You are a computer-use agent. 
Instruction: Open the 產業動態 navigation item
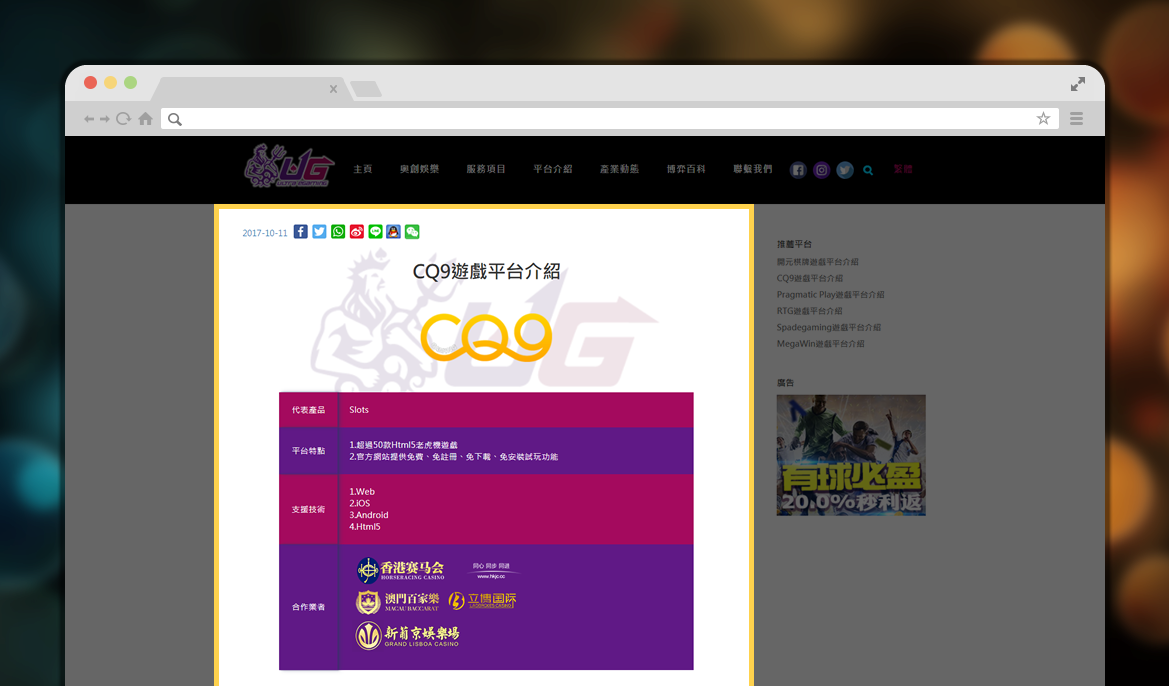(x=620, y=169)
